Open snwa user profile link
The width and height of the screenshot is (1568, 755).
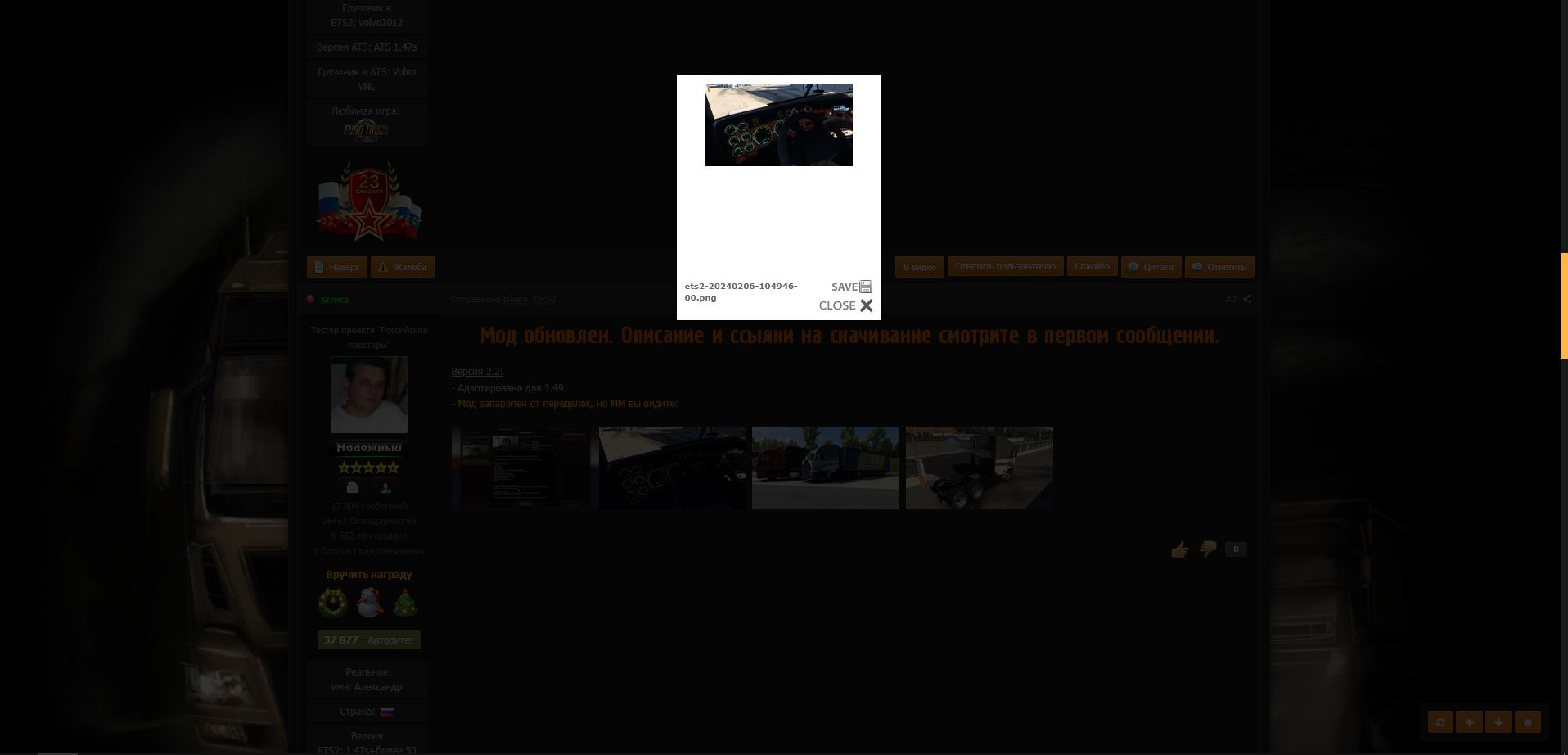[335, 300]
